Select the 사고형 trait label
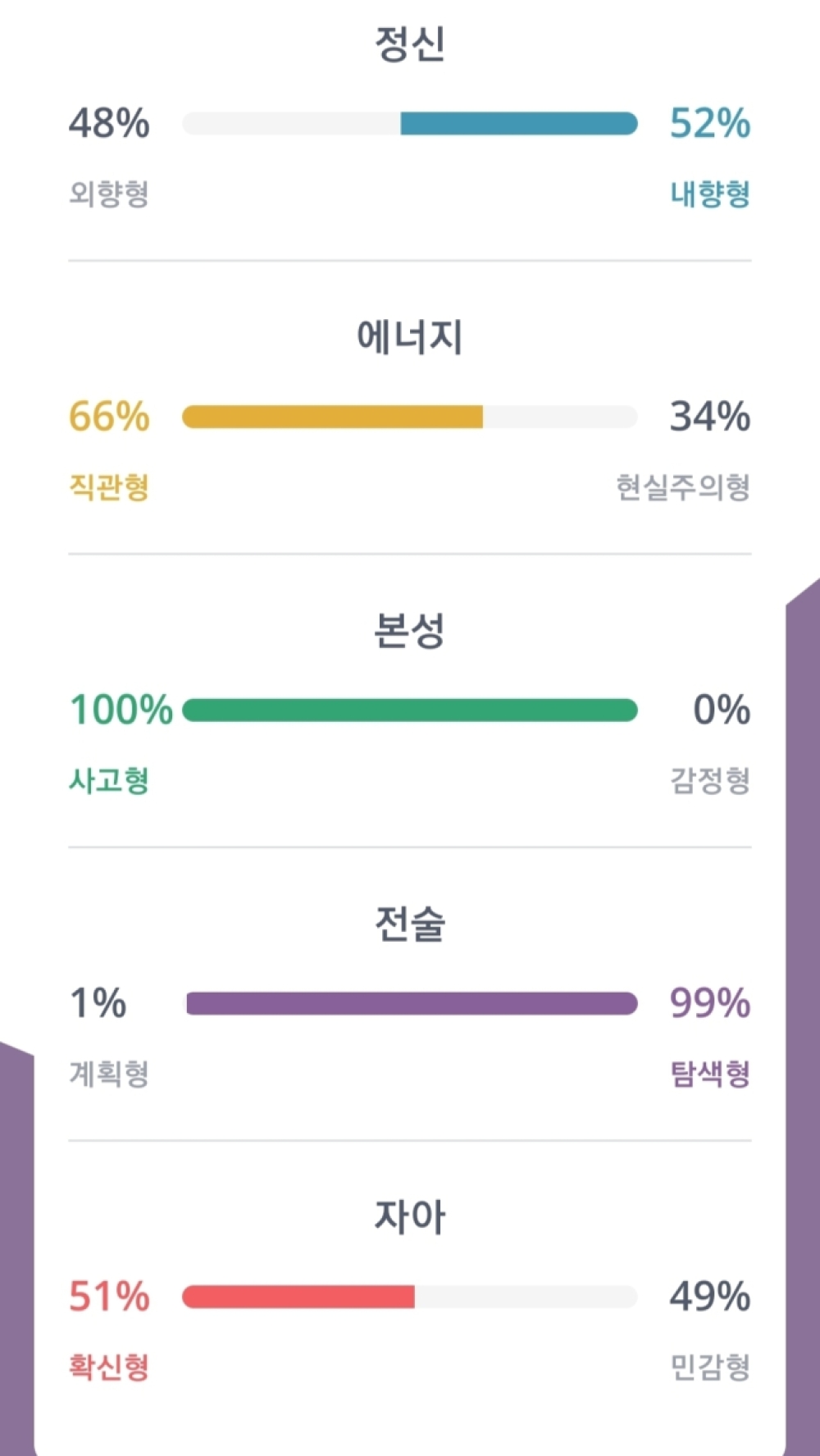 pyautogui.click(x=109, y=781)
